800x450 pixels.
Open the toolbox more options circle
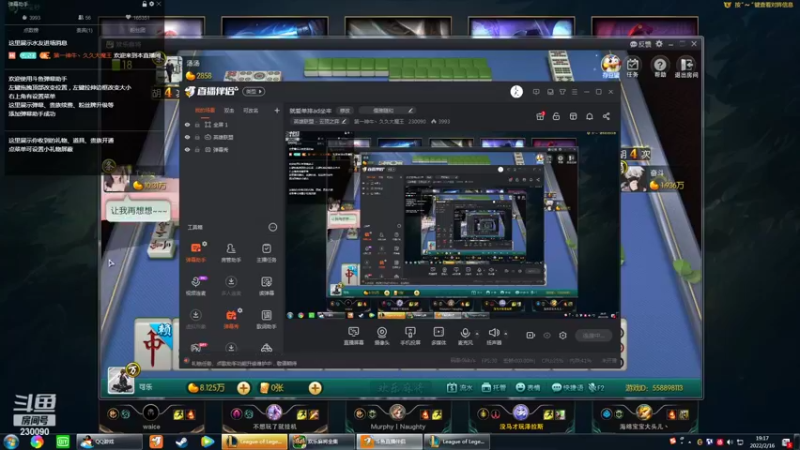(272, 227)
